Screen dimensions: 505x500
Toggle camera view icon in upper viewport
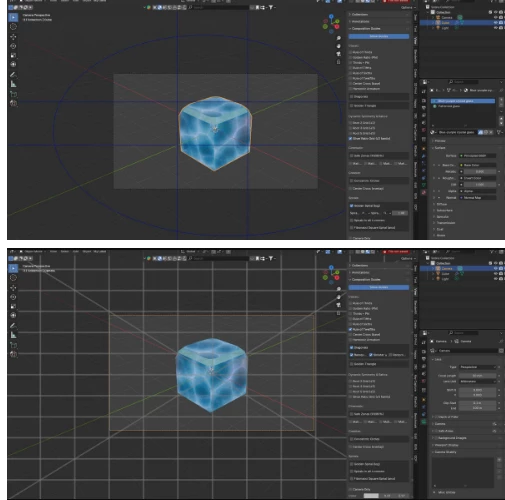[x=339, y=54]
